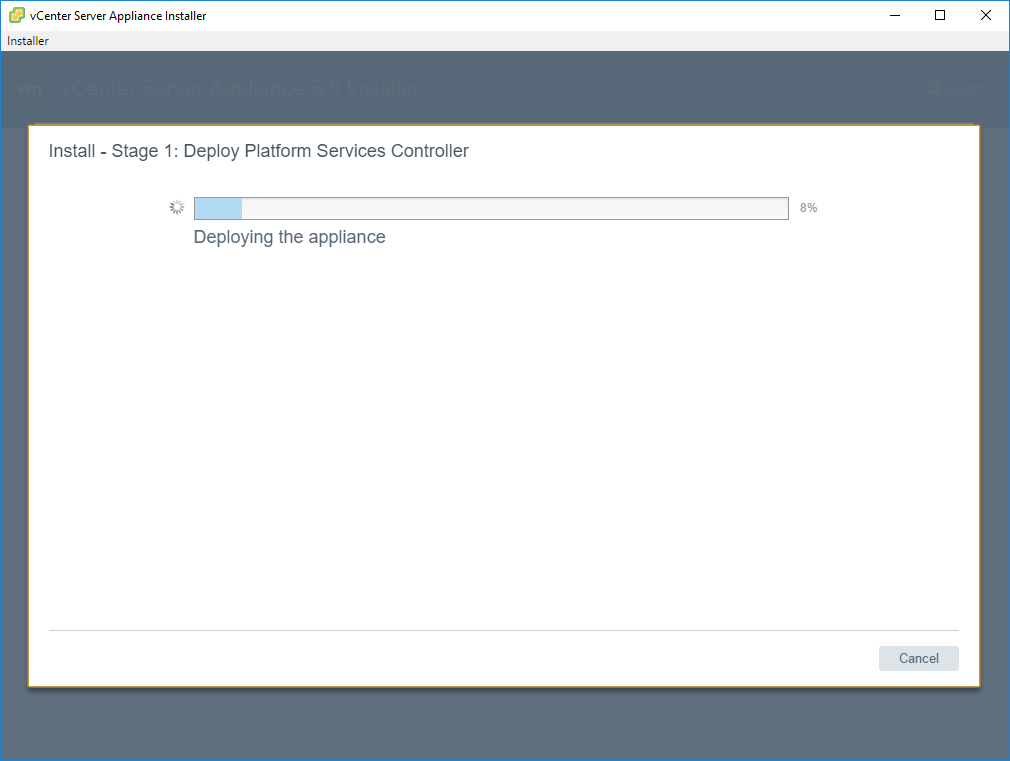Click the vCenter Server Appliance 6.5 Installer banner
The height and width of the screenshot is (761, 1010).
coord(240,89)
